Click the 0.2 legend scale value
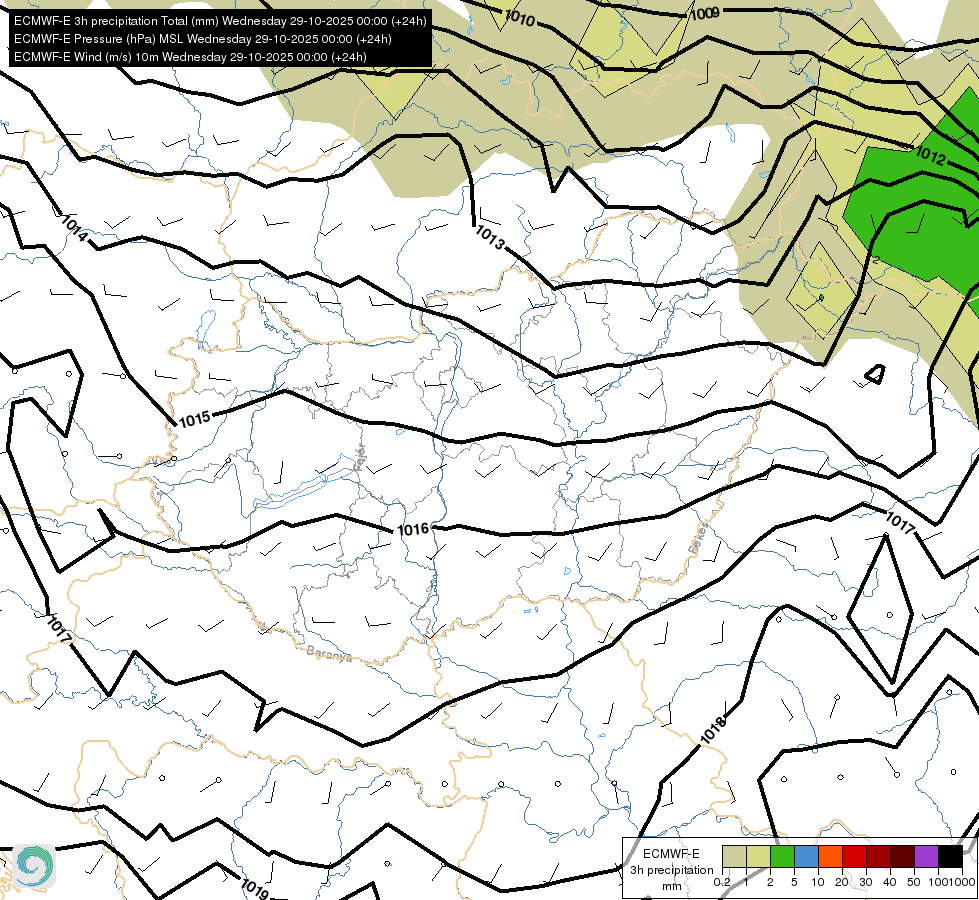Viewport: 979px width, 900px height. 722,882
